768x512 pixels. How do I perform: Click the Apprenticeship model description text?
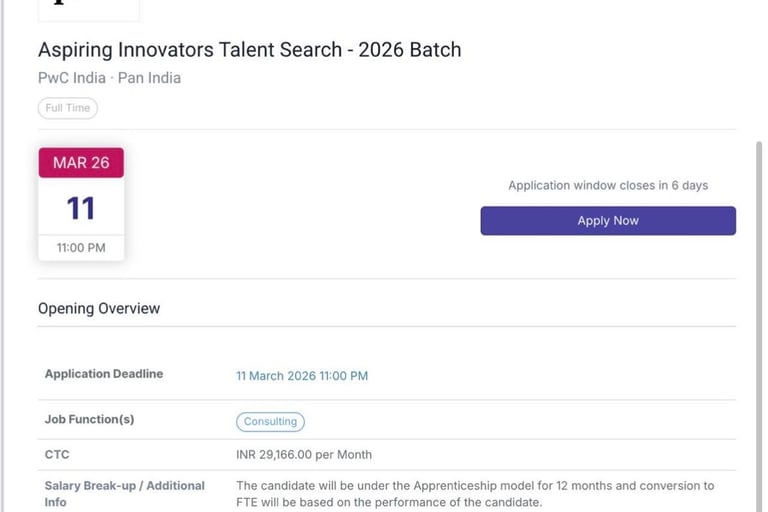(x=475, y=494)
